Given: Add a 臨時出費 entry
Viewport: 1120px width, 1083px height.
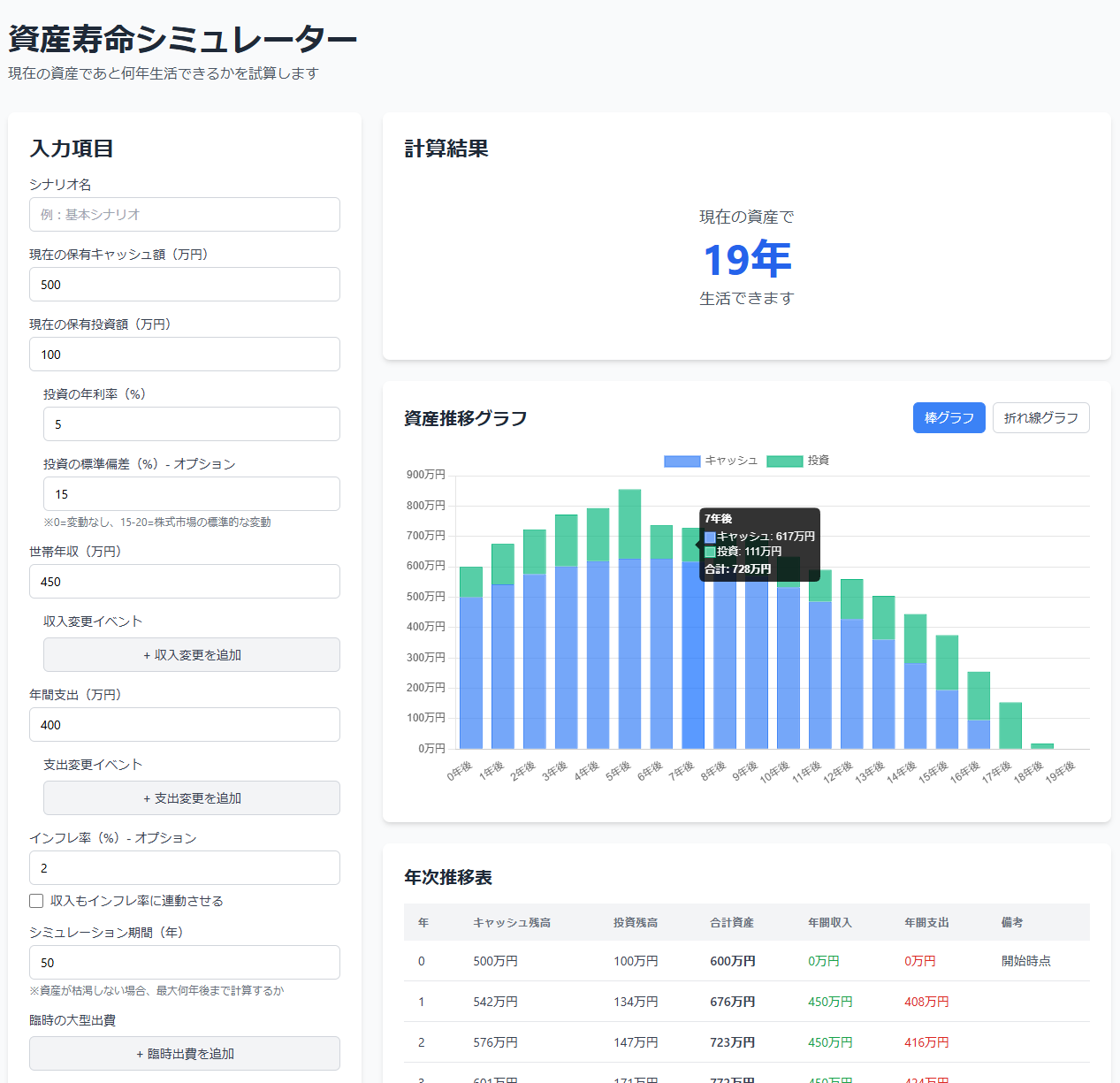Looking at the screenshot, I should [185, 1054].
